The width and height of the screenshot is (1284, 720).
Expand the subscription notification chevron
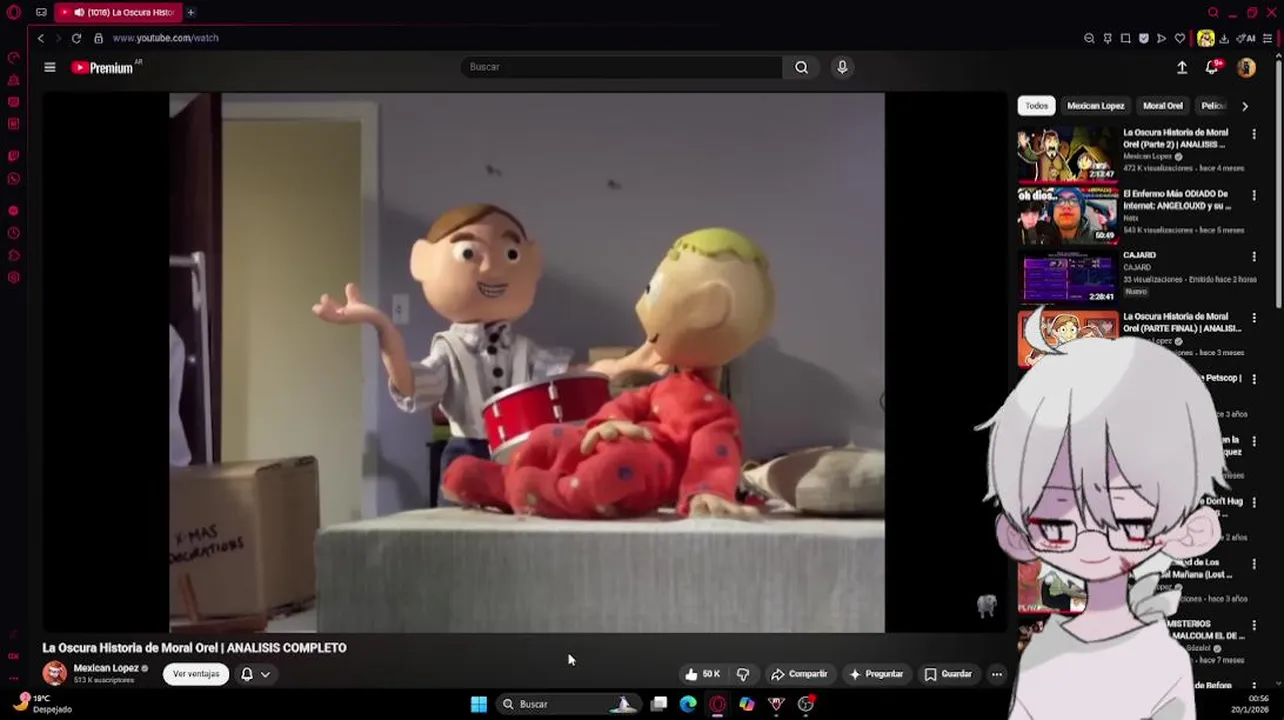tap(265, 674)
